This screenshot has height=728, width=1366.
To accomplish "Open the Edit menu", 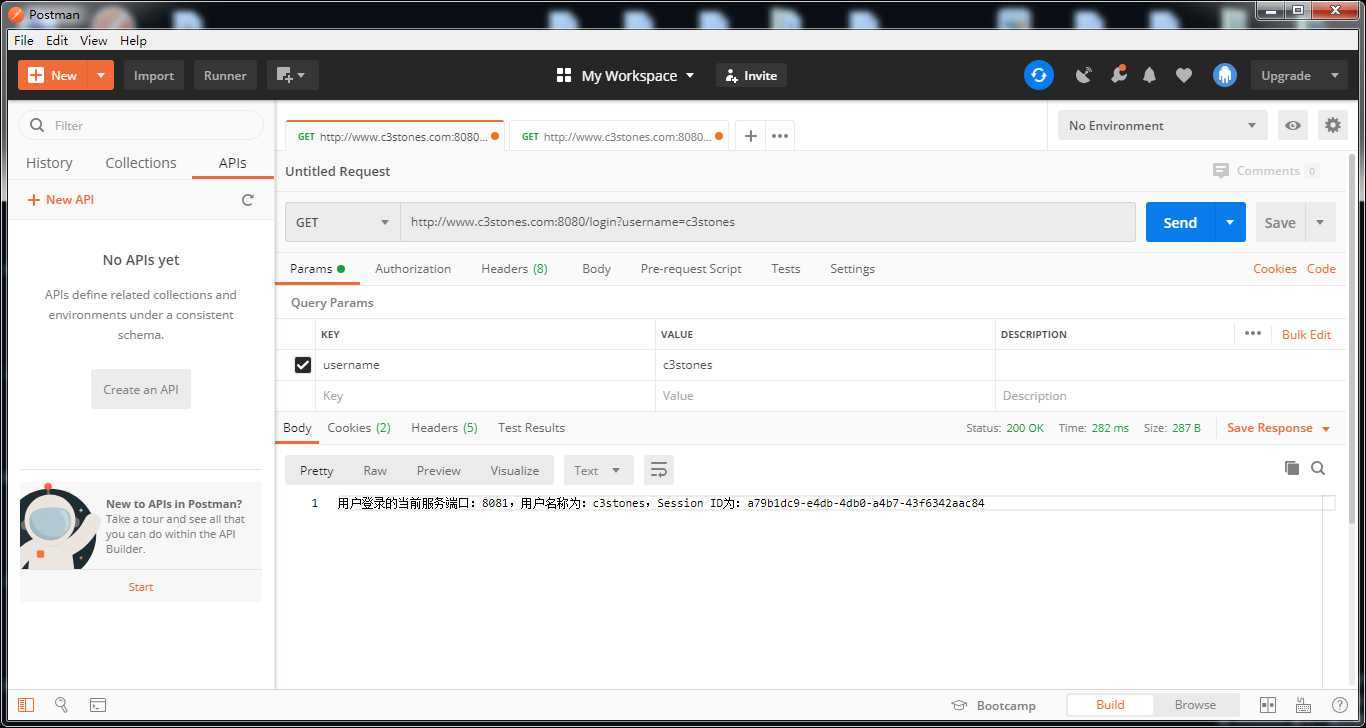I will (x=57, y=40).
